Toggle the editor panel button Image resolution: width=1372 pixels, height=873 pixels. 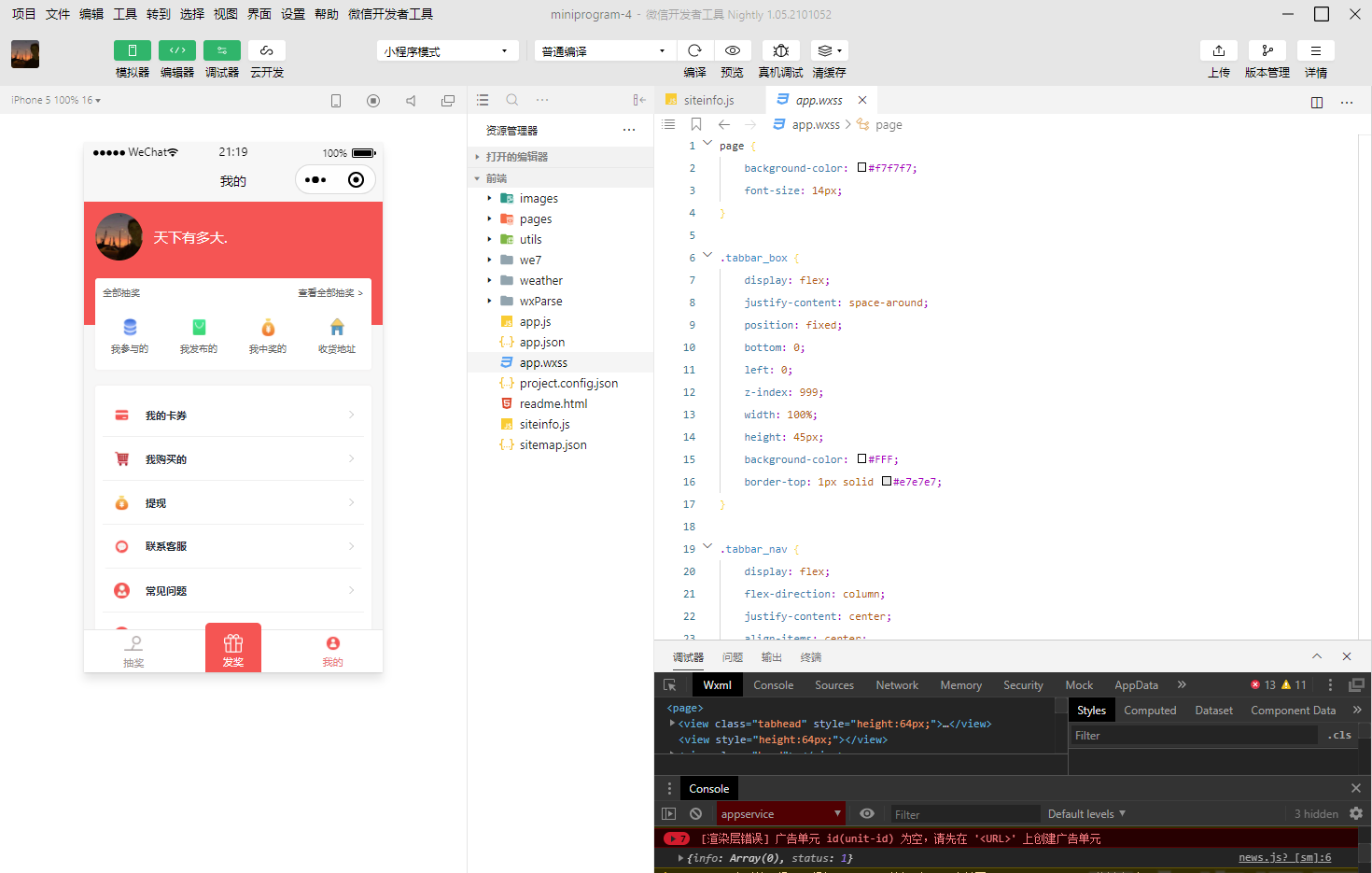coord(177,50)
